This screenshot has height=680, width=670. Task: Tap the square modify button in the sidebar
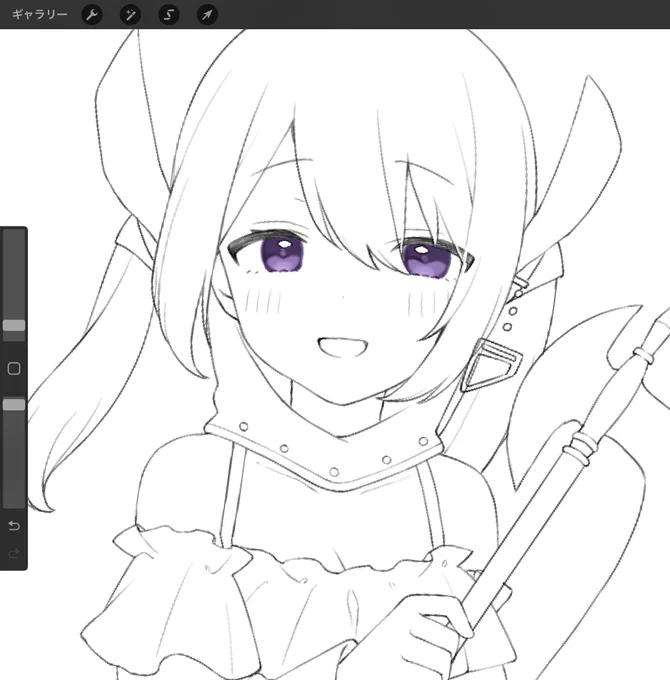pyautogui.click(x=14, y=369)
